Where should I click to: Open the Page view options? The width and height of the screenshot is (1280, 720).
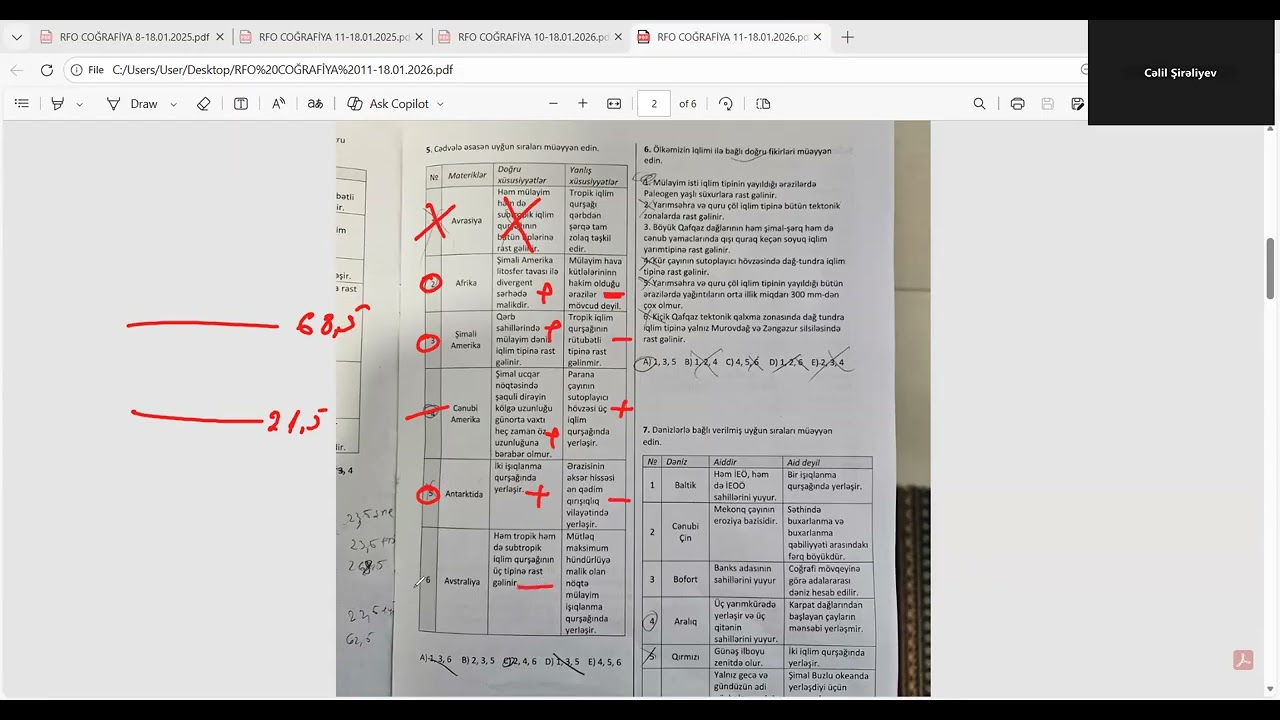[763, 104]
